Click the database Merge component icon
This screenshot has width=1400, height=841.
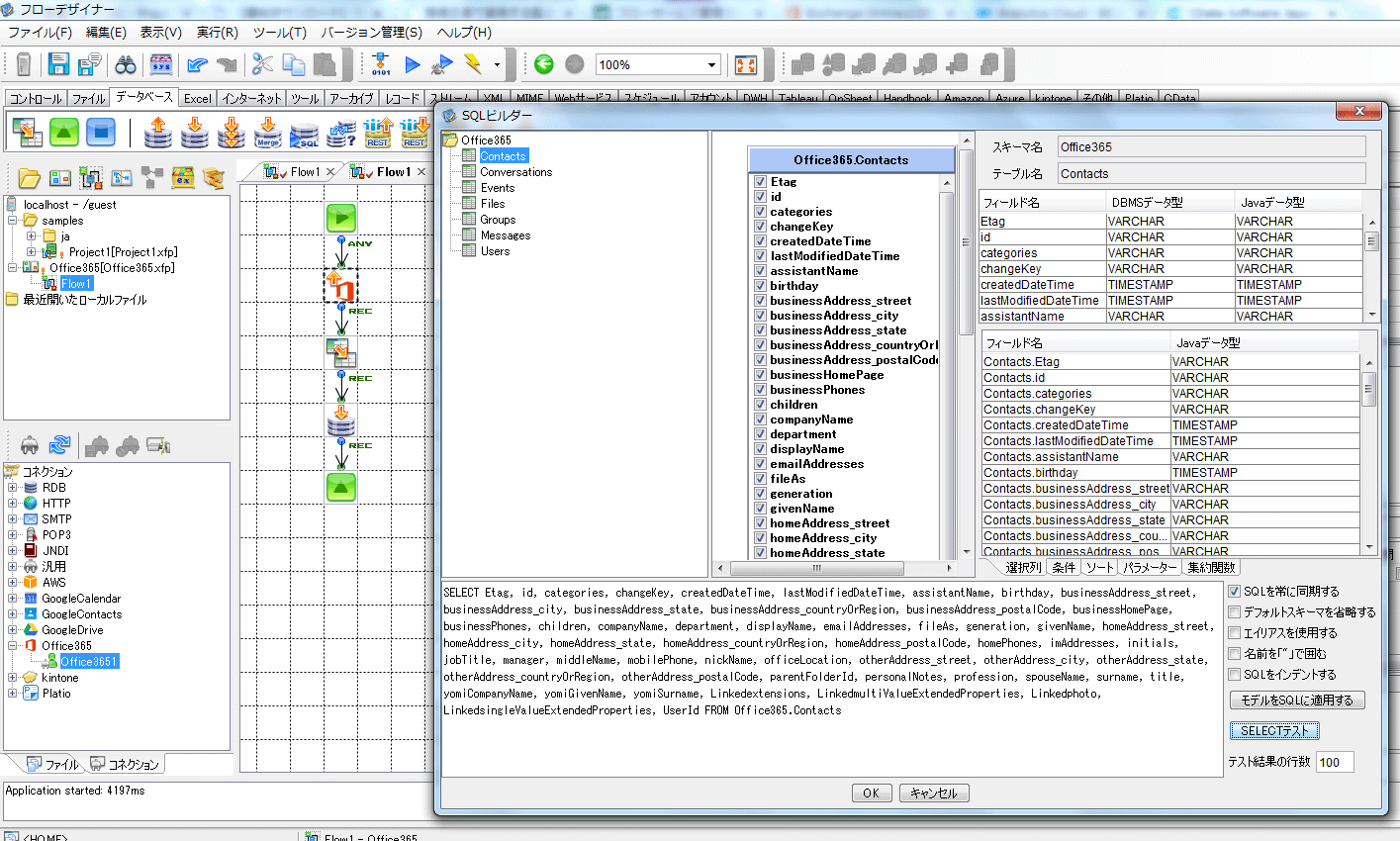click(x=268, y=132)
